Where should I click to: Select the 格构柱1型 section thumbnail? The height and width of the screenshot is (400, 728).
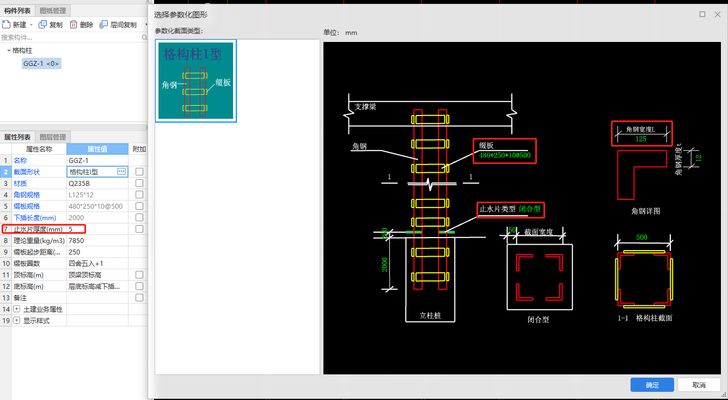coord(196,80)
